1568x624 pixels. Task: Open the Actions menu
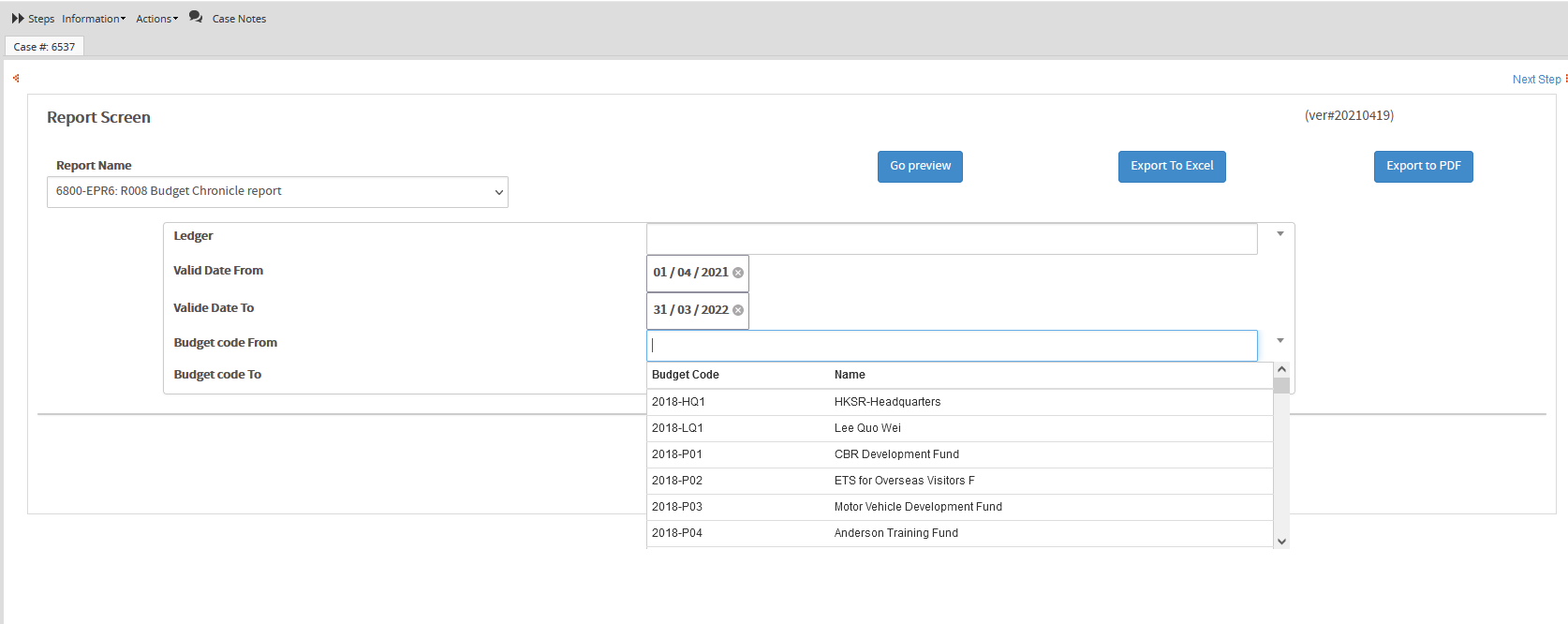pos(156,19)
